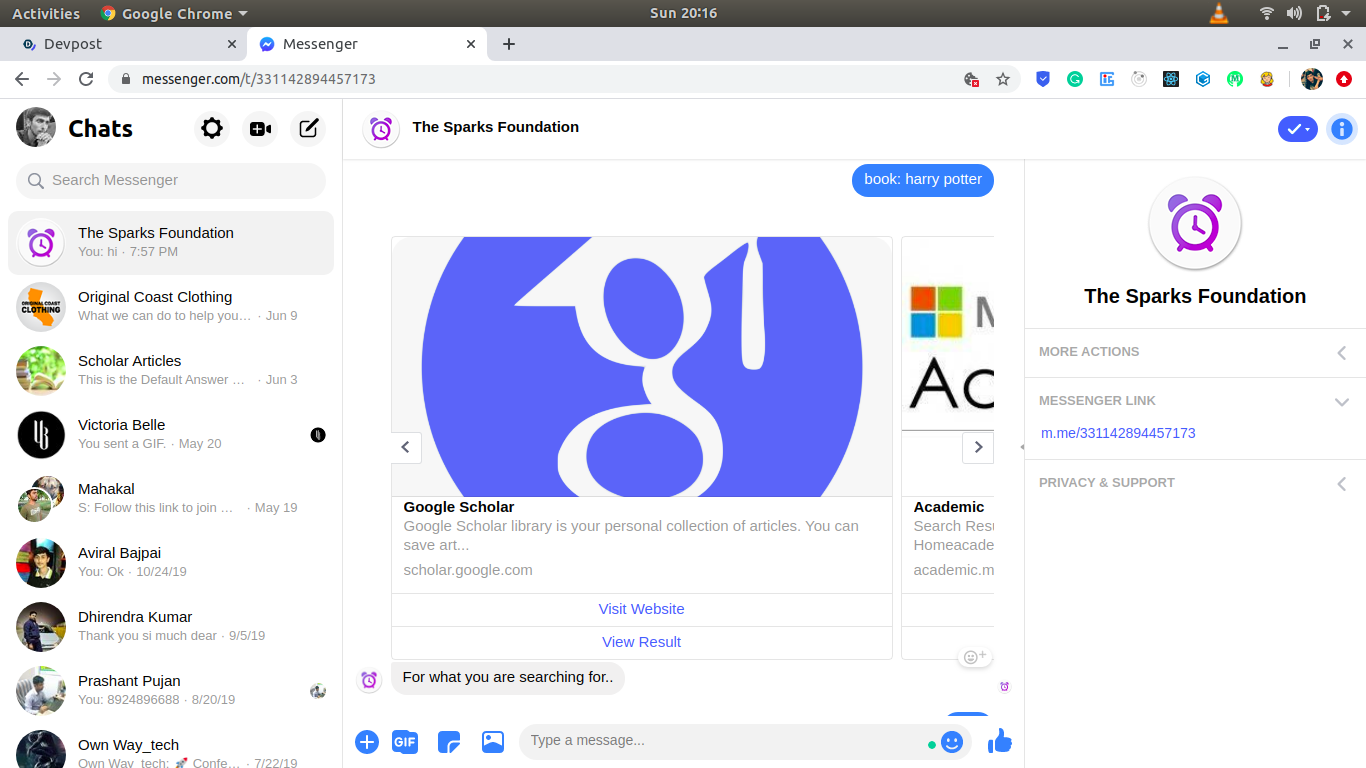Open Dhirendra Kumar conversation
The height and width of the screenshot is (768, 1366).
171,627
